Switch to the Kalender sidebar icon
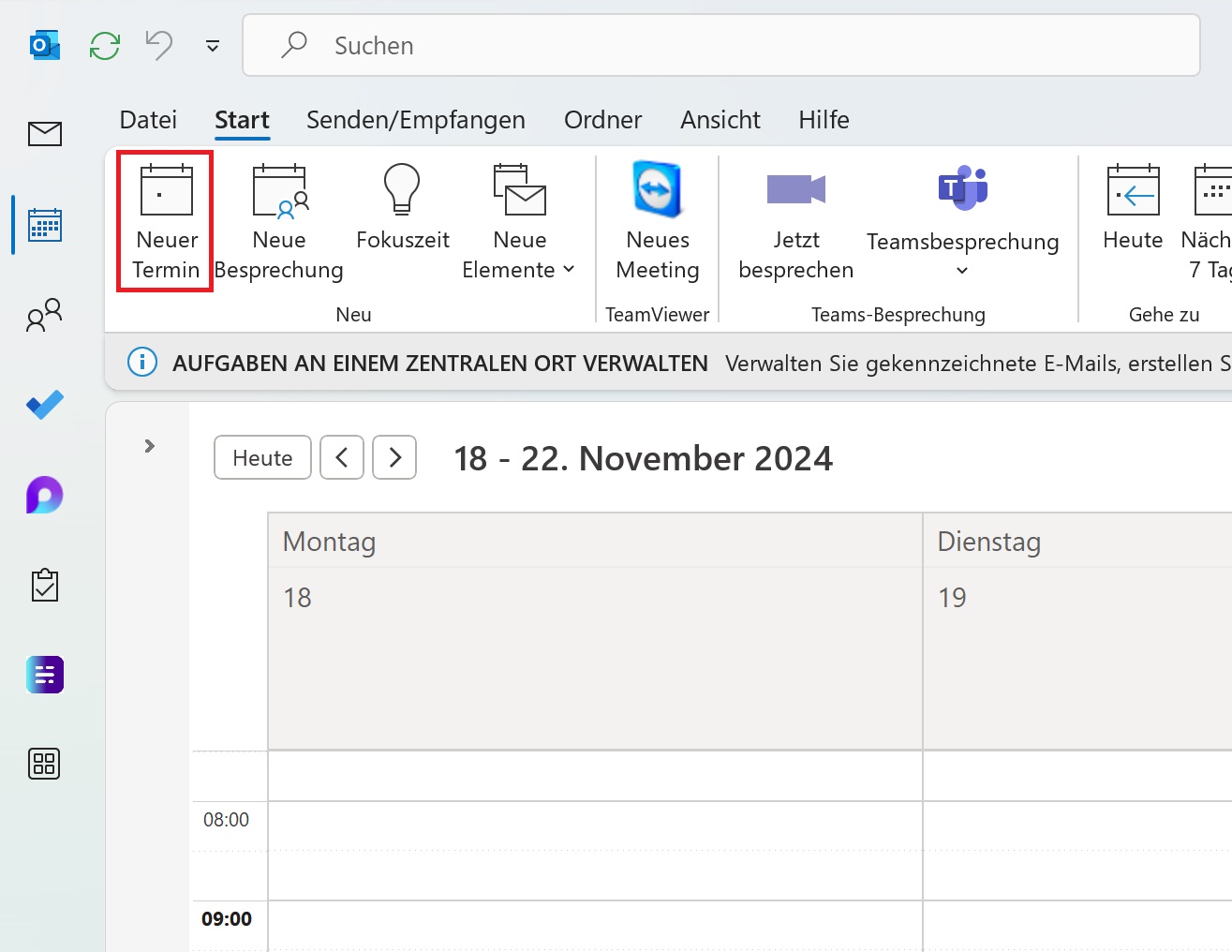Screen dimensions: 1232x952 click(44, 224)
